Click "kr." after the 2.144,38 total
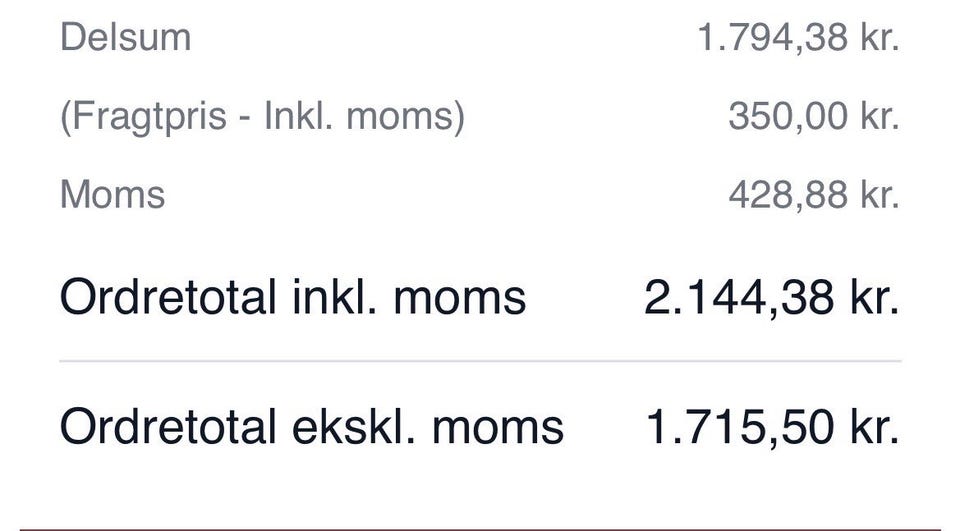960x531 pixels. 870,297
